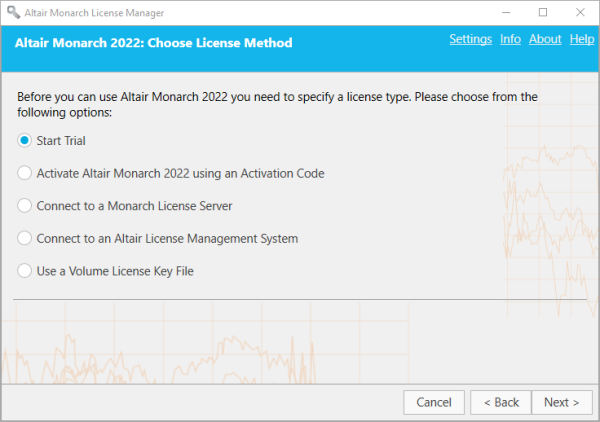Select the Start Trial radio button
600x422 pixels.
click(25, 141)
